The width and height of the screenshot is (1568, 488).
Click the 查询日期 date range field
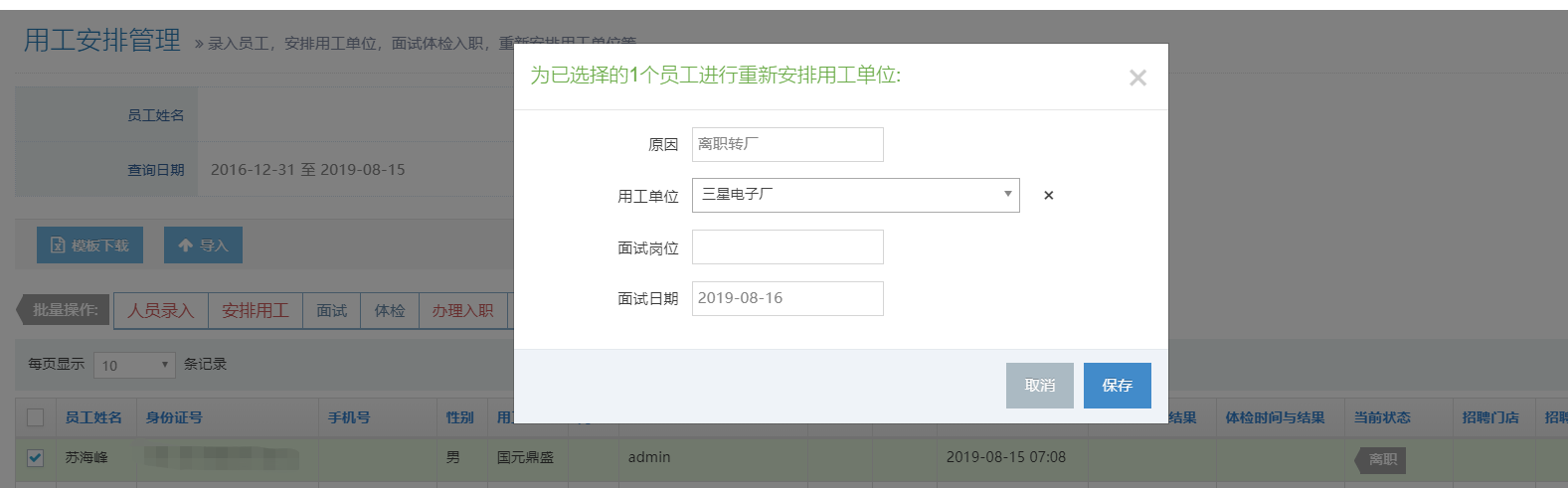[x=308, y=170]
